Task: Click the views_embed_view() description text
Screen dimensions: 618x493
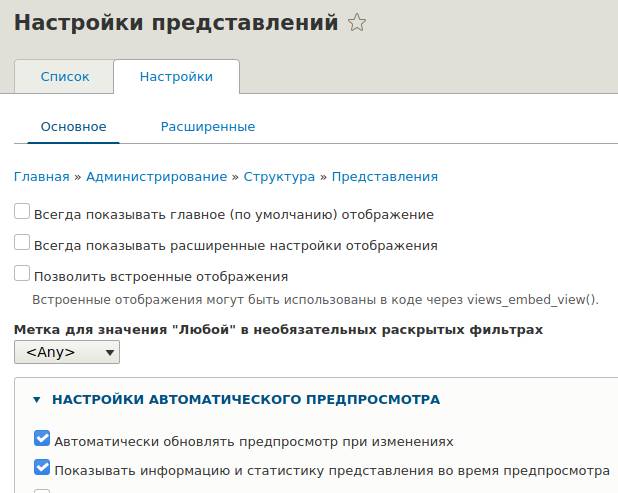Action: (315, 300)
